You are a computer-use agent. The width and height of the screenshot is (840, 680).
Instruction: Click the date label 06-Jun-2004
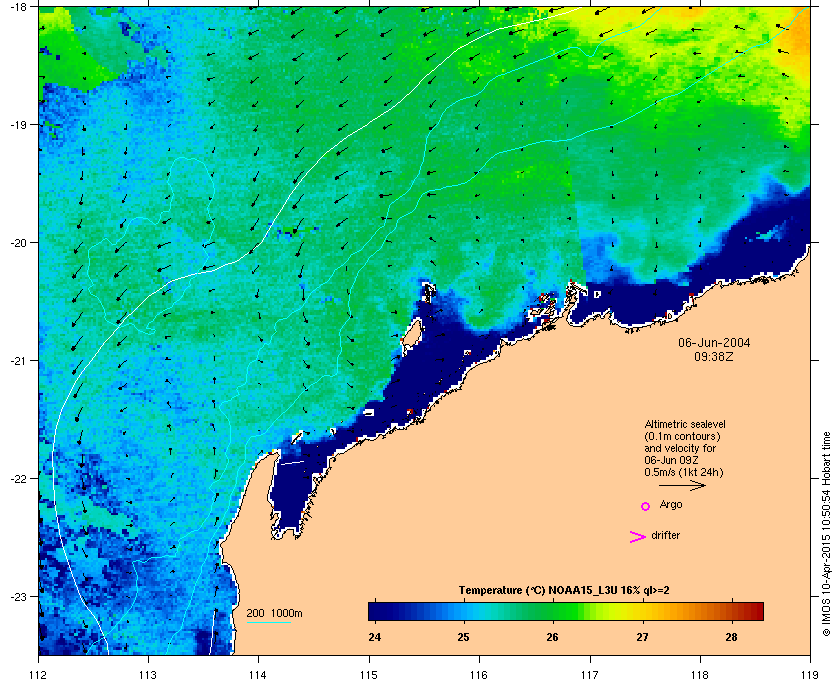tap(714, 343)
